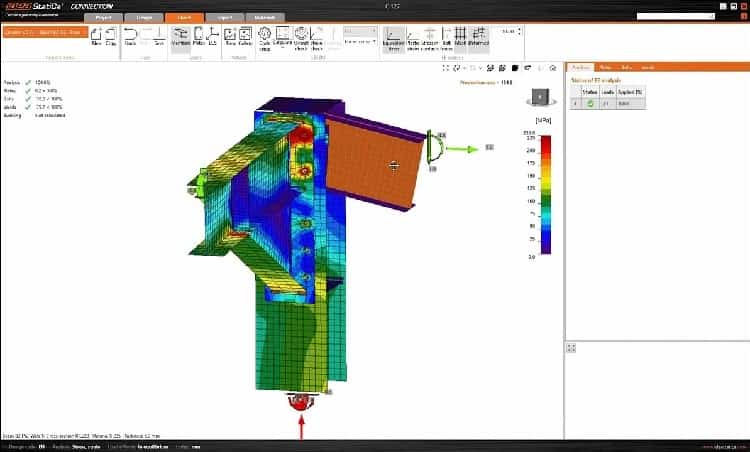Viewport: 750px width, 452px height.
Task: Expand the collapsed lower right panel
Action: tap(571, 348)
